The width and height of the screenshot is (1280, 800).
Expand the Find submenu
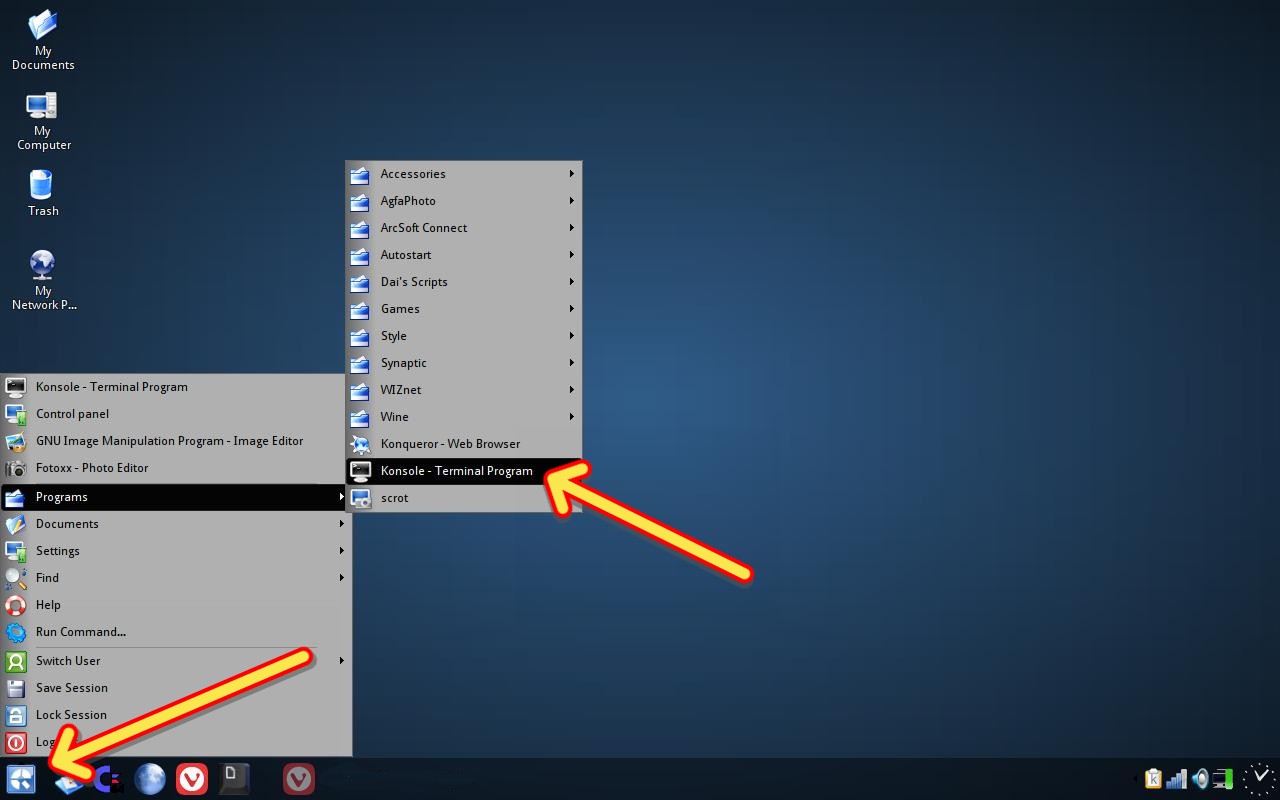(x=176, y=578)
